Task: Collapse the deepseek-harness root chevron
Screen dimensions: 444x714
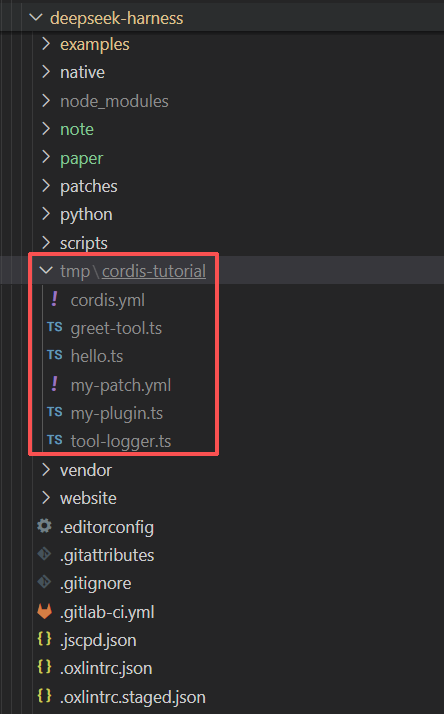Action: tap(36, 17)
